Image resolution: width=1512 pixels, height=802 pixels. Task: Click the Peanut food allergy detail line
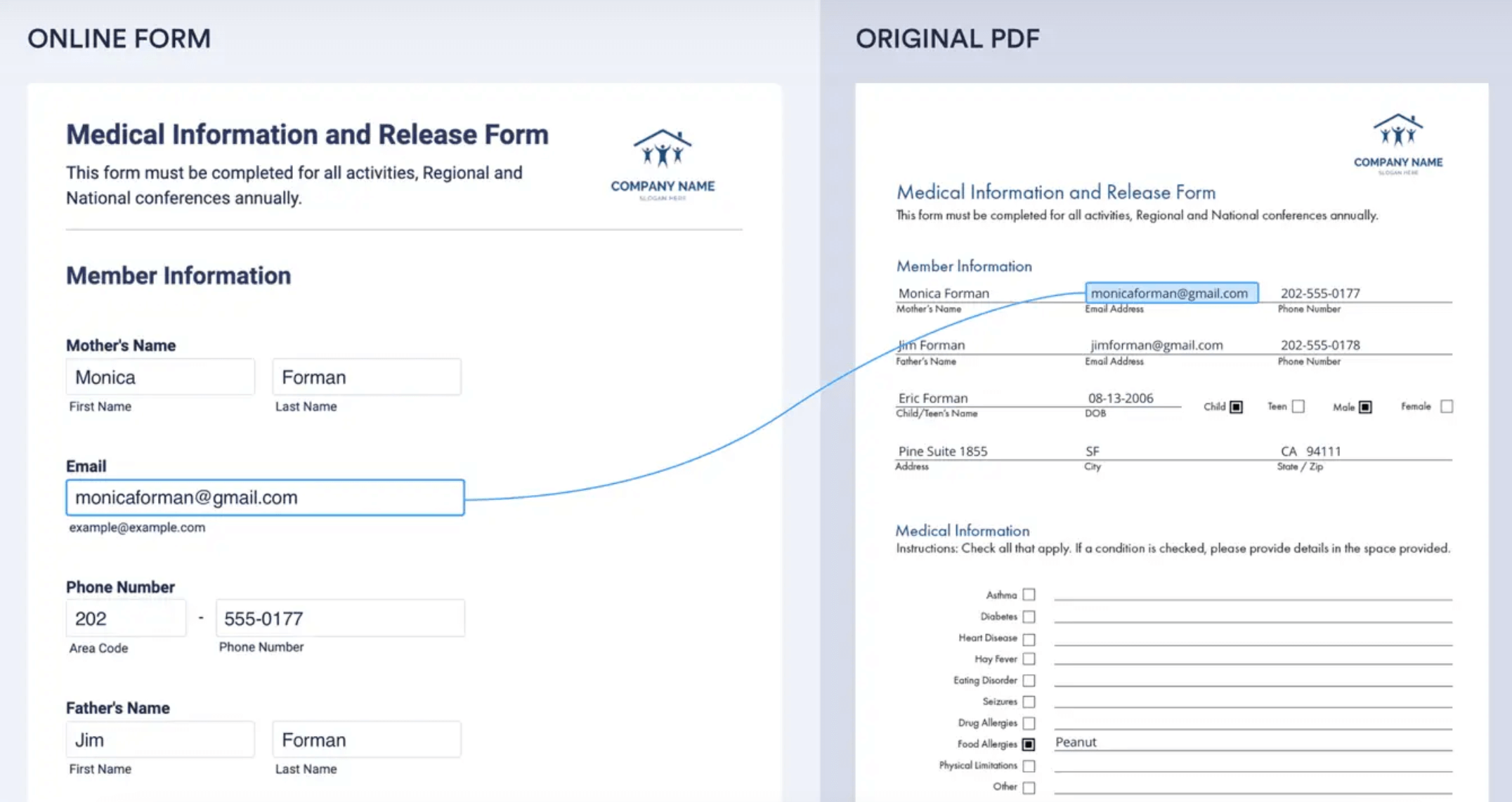click(1253, 742)
